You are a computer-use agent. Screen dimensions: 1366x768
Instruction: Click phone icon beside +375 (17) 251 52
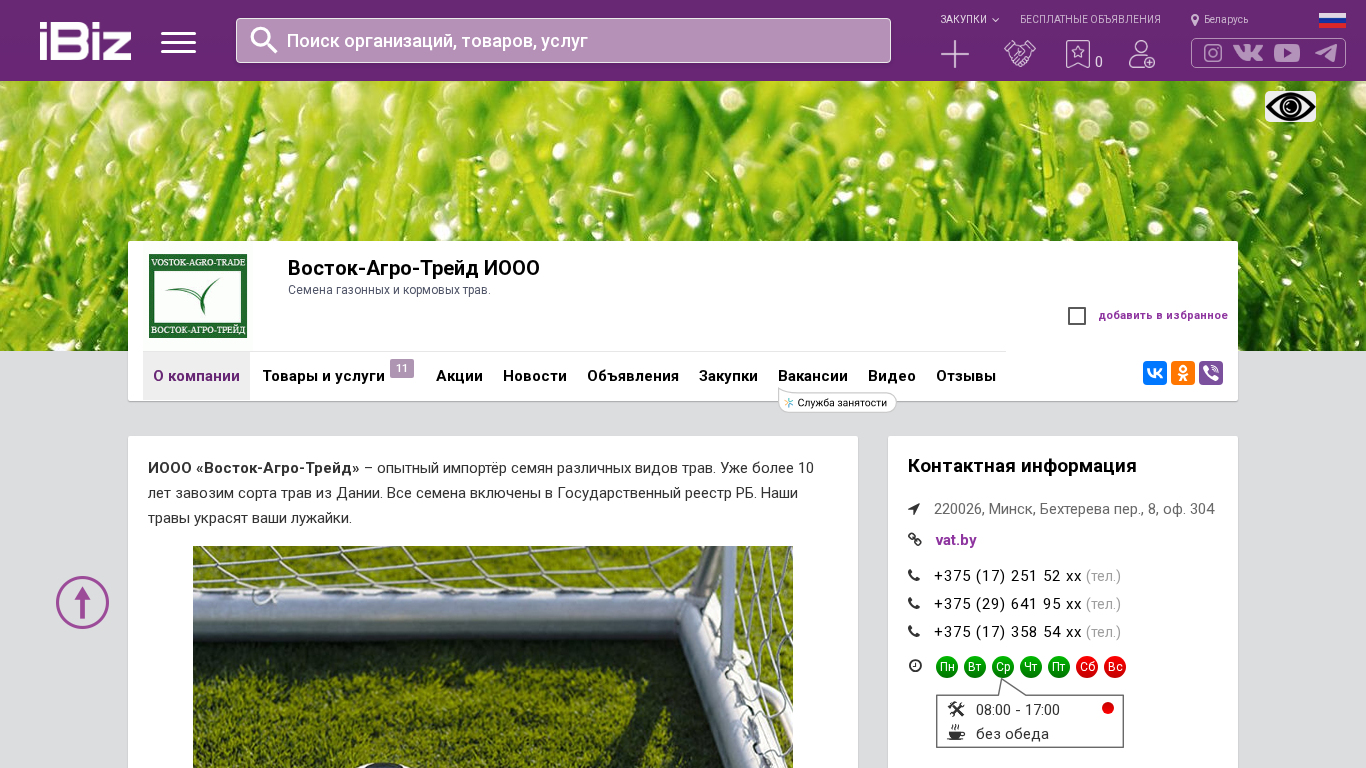(x=914, y=576)
